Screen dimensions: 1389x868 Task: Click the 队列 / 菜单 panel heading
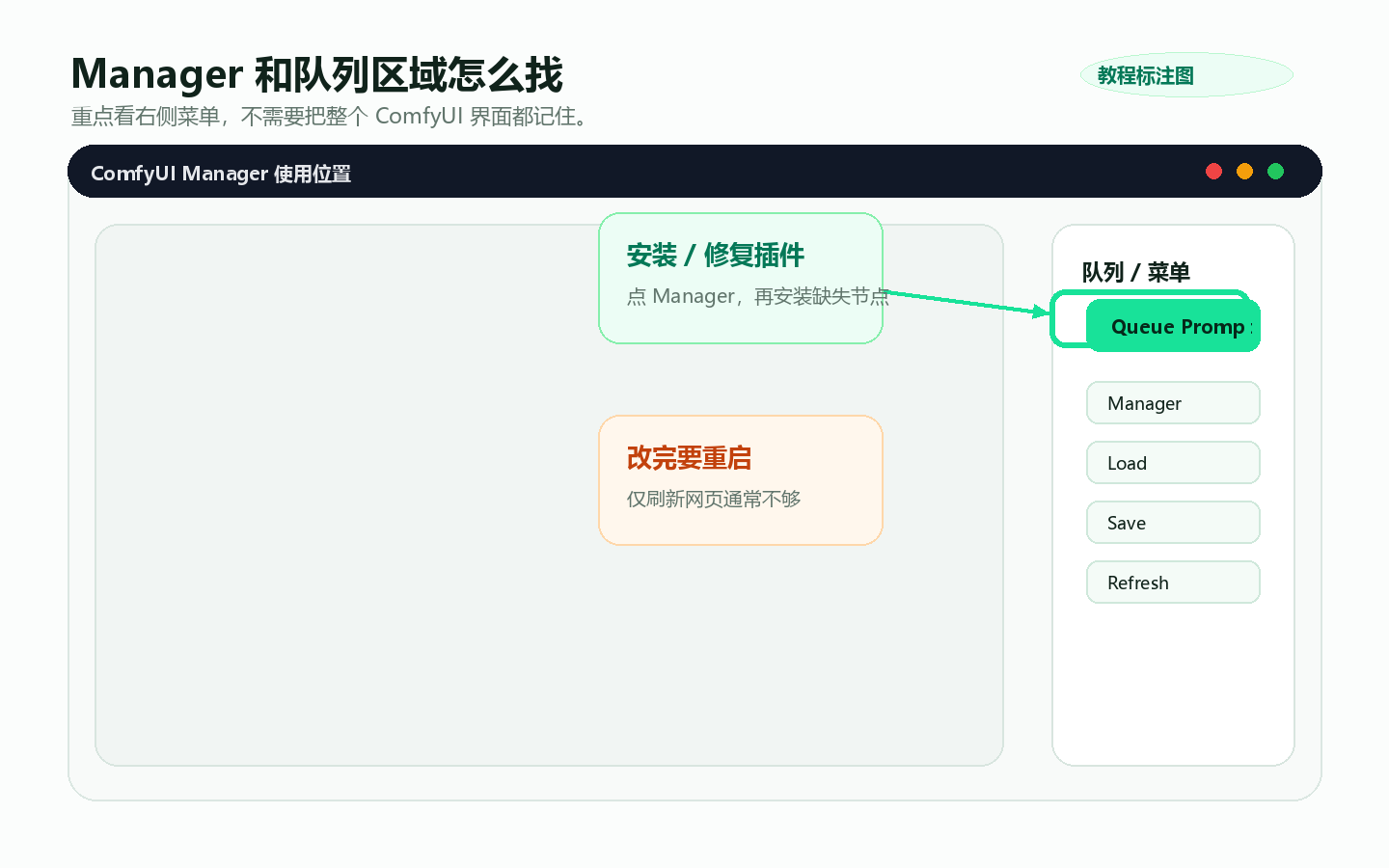[1135, 272]
